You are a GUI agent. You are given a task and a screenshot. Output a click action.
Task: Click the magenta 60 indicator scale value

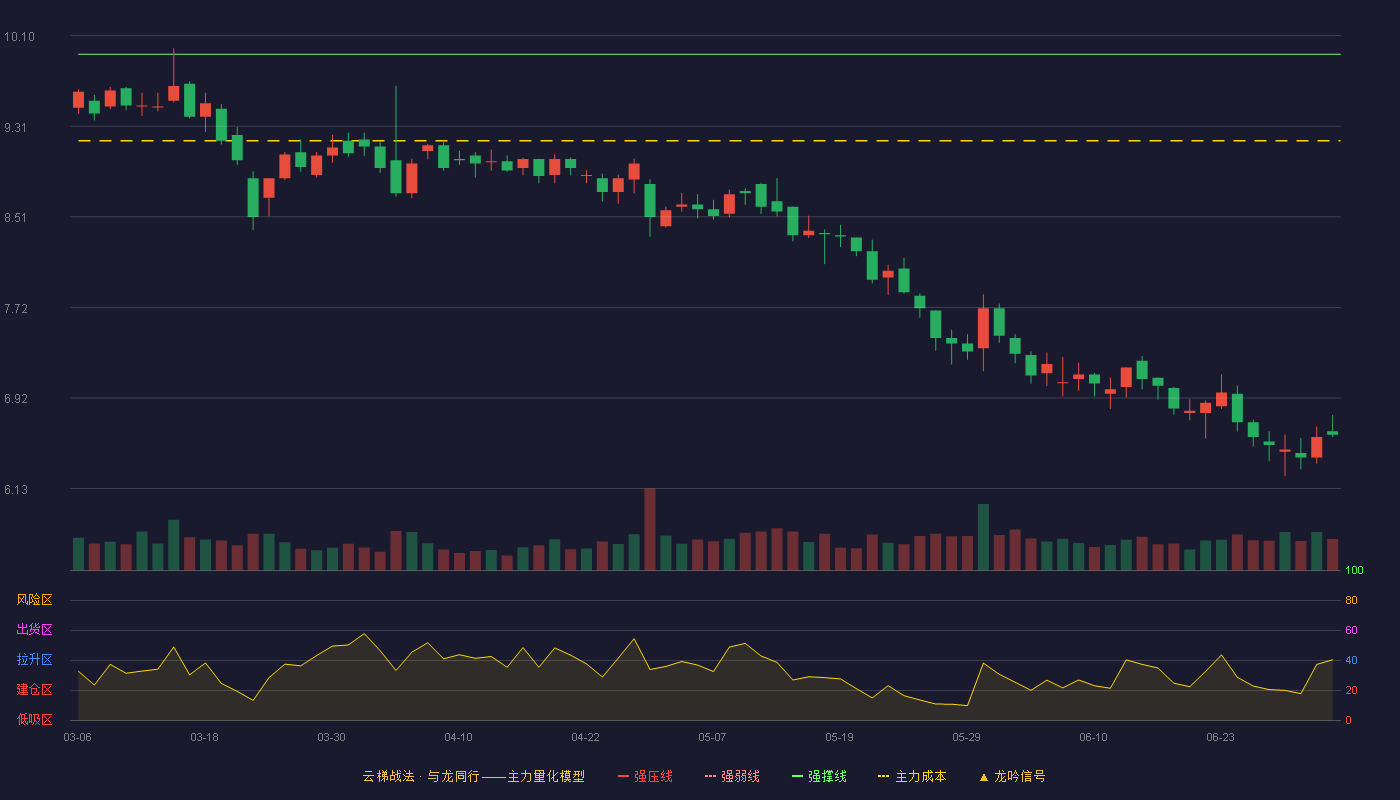(1351, 630)
